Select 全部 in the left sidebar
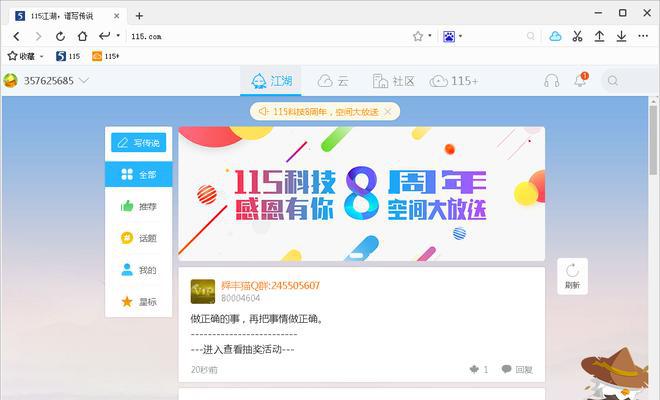660x400 pixels. 138,174
